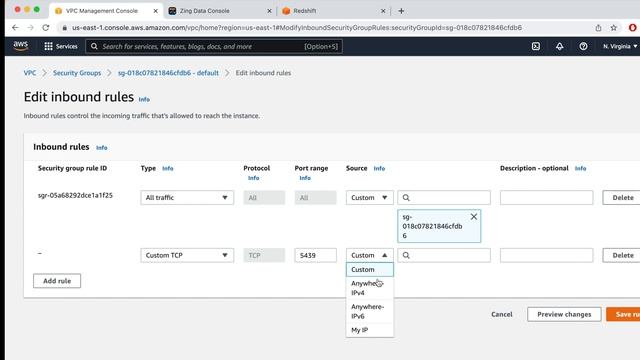Click the AWS logo home icon

pyautogui.click(x=20, y=46)
